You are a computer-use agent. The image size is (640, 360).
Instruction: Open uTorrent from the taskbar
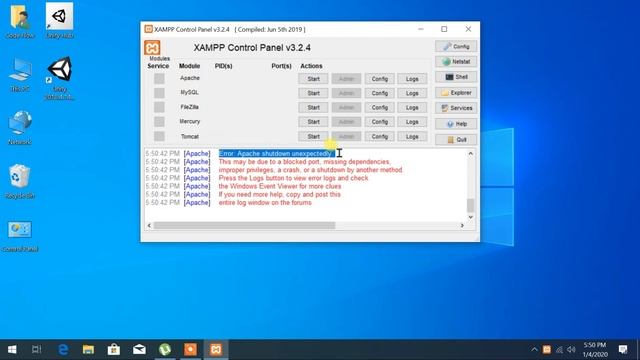tap(165, 349)
